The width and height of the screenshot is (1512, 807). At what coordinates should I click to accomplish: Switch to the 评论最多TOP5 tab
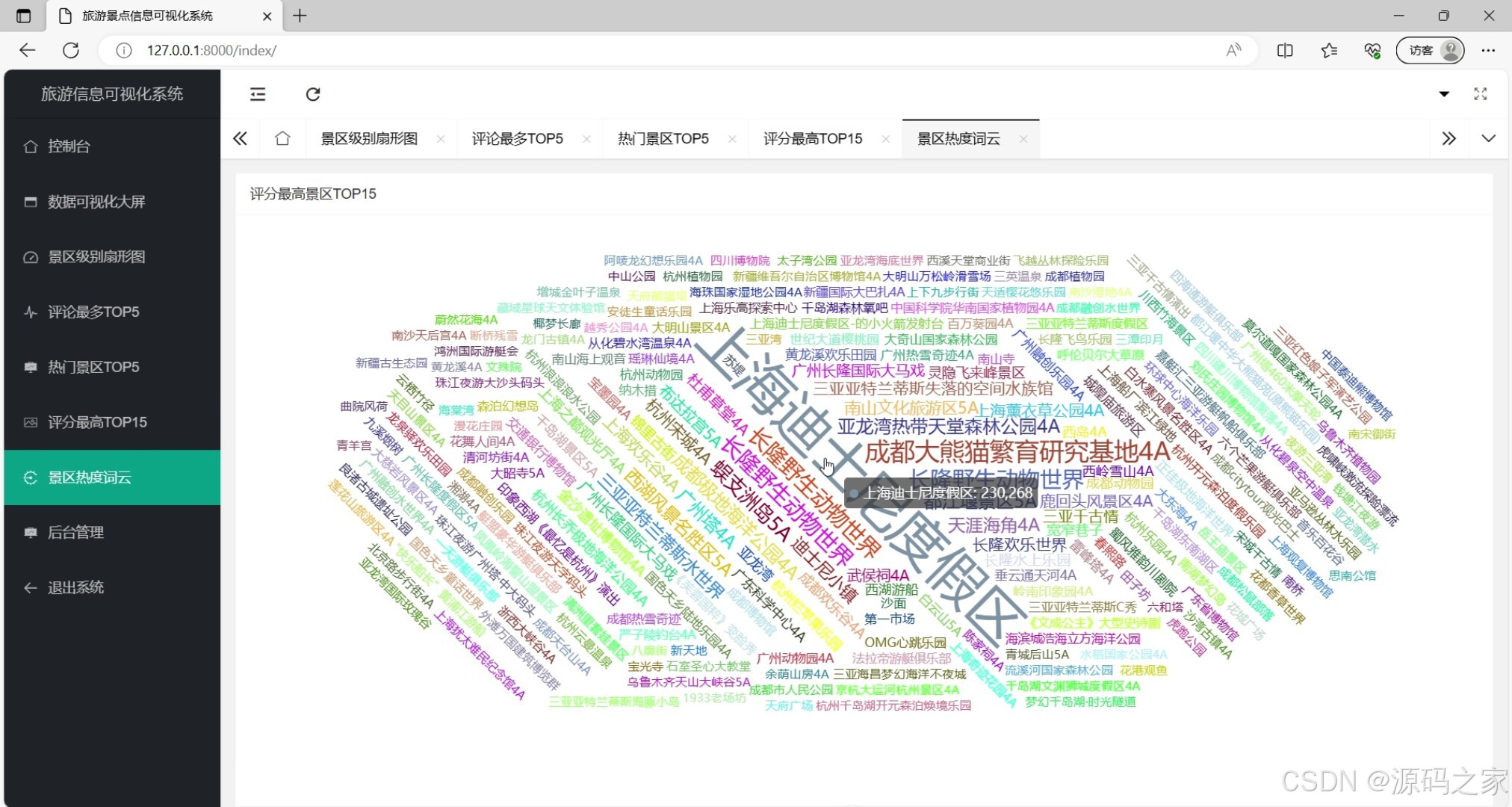[517, 138]
